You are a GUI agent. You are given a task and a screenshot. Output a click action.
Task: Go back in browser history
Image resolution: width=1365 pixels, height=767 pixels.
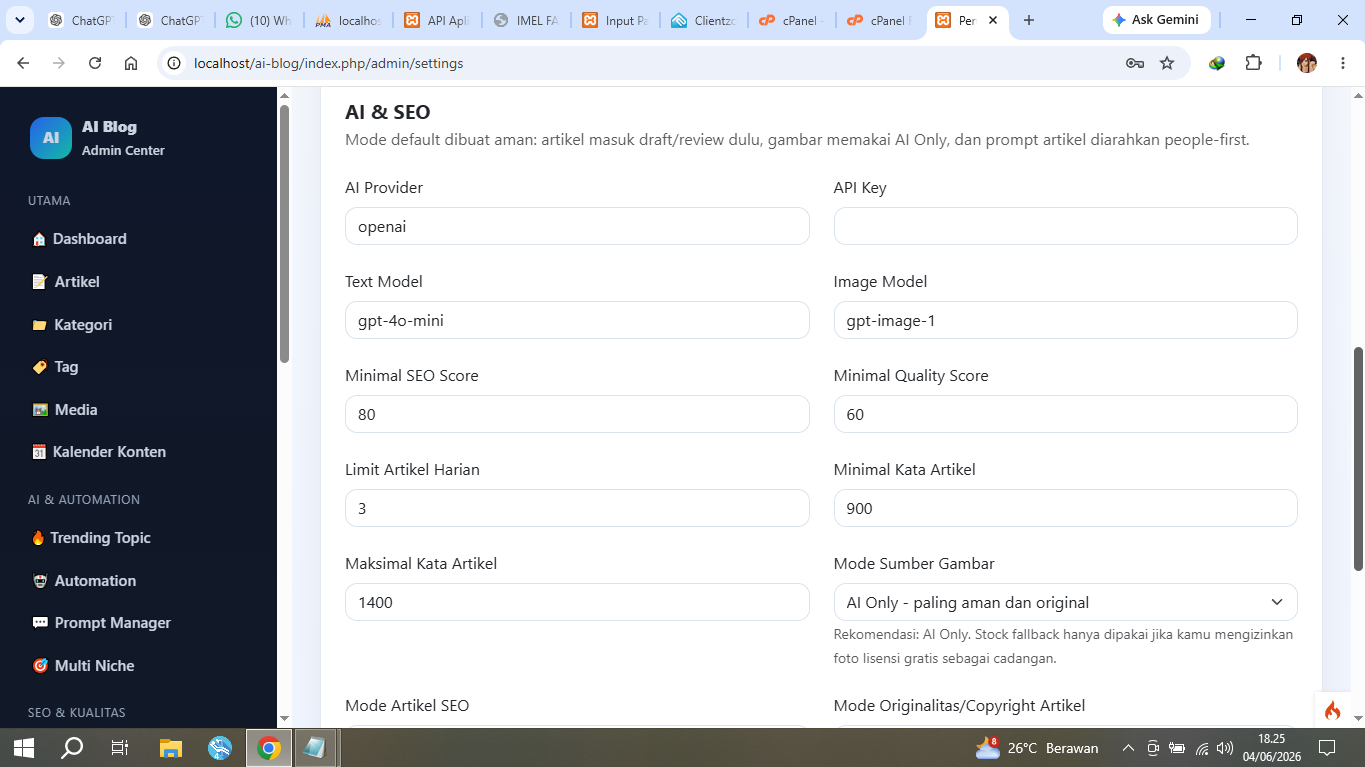pos(23,63)
